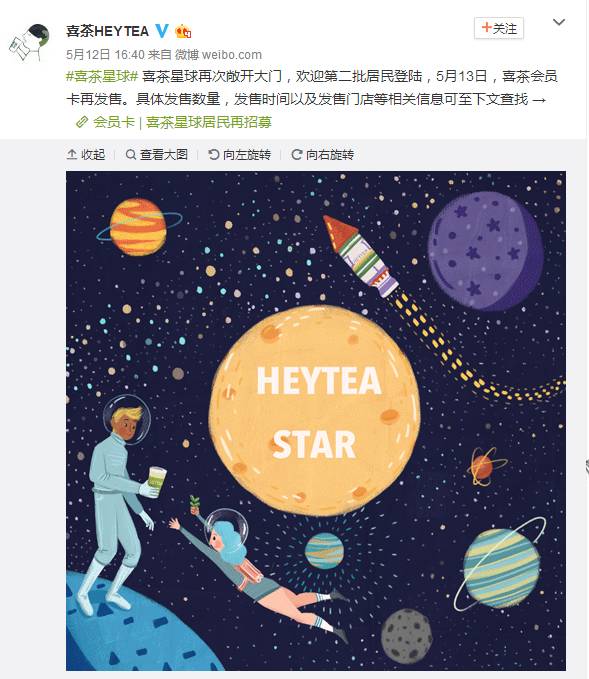589x679 pixels.
Task: Rotate the image left with 向左旋转
Action: click(x=239, y=155)
